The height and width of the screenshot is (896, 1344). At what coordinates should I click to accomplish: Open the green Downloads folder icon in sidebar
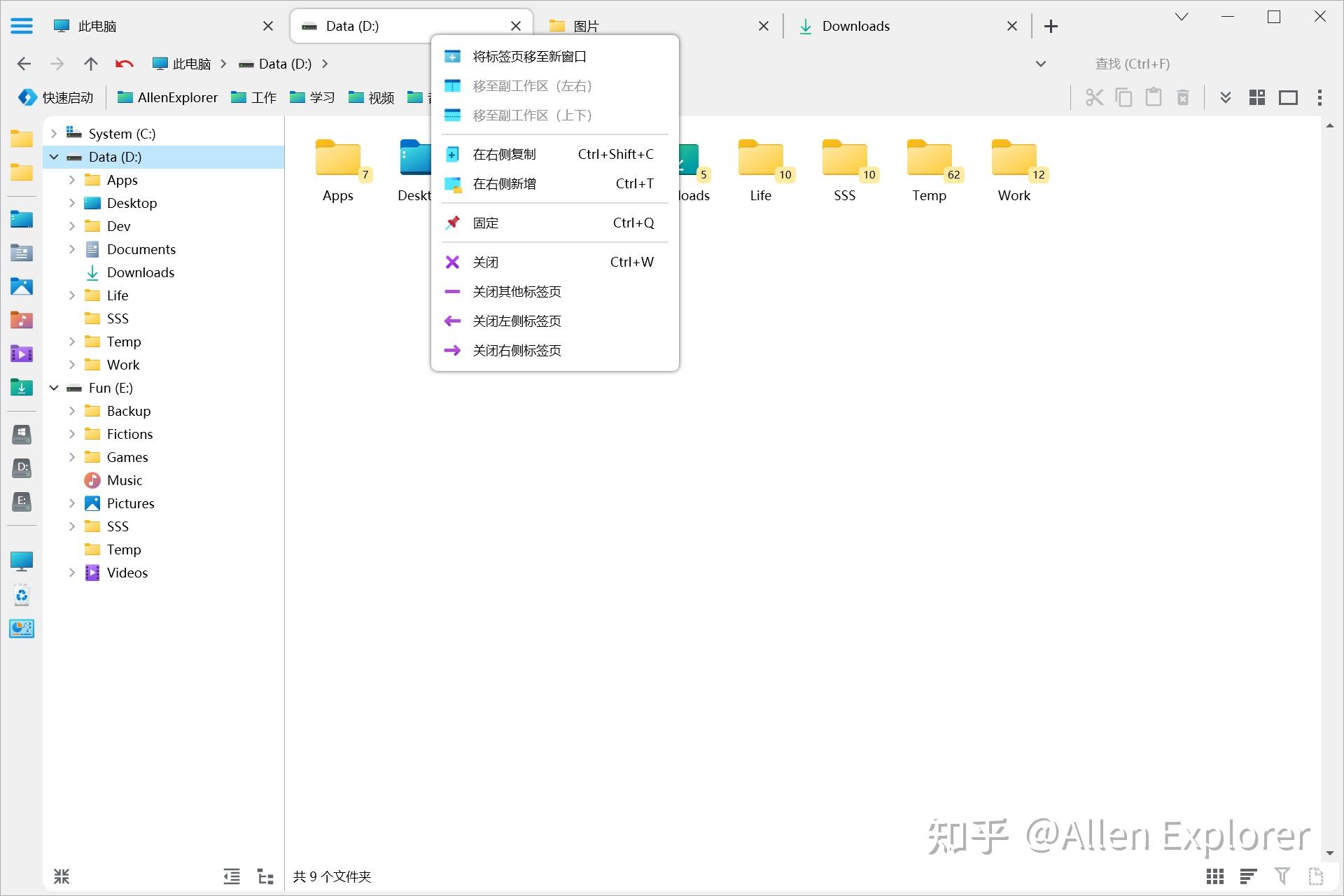pyautogui.click(x=22, y=387)
